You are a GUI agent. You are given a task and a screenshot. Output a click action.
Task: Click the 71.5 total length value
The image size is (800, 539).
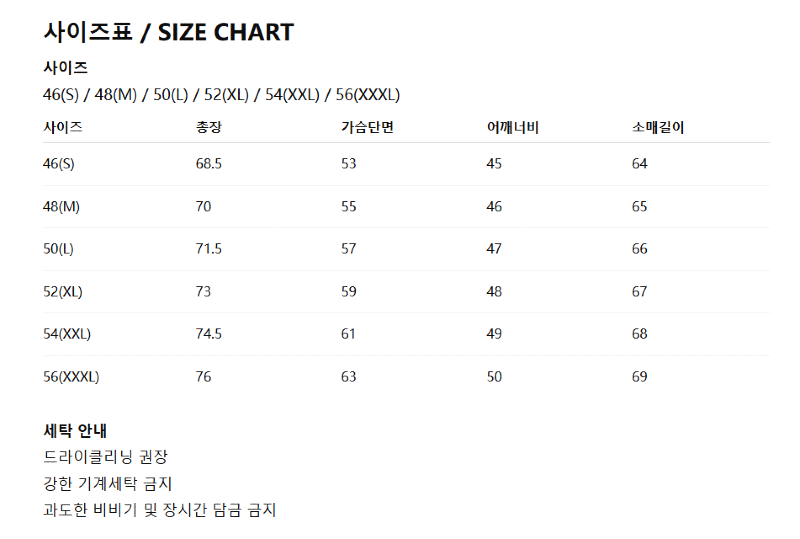coord(208,249)
